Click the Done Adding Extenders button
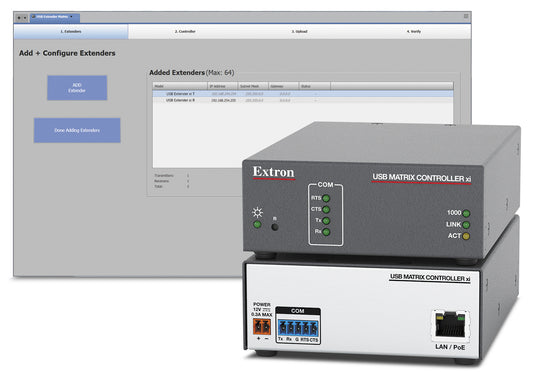 click(x=77, y=130)
